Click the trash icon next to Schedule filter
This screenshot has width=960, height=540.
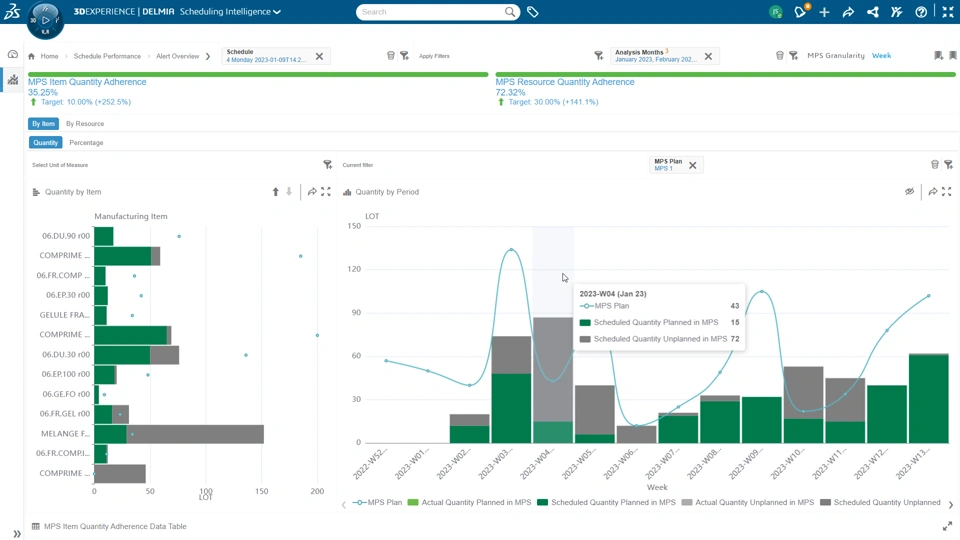391,56
